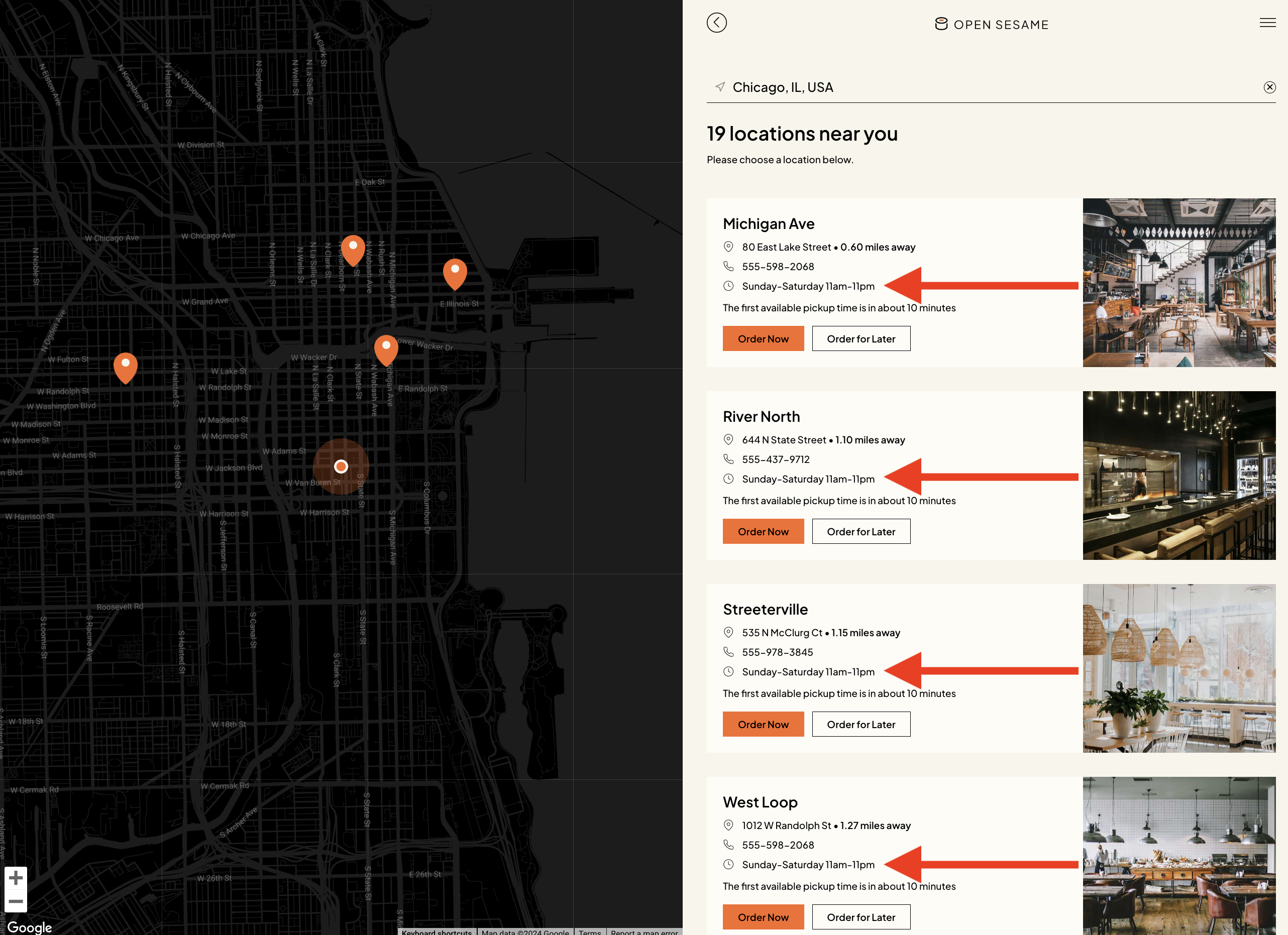The width and height of the screenshot is (1288, 935).
Task: Click the phone icon in West Loop card
Action: [x=727, y=844]
